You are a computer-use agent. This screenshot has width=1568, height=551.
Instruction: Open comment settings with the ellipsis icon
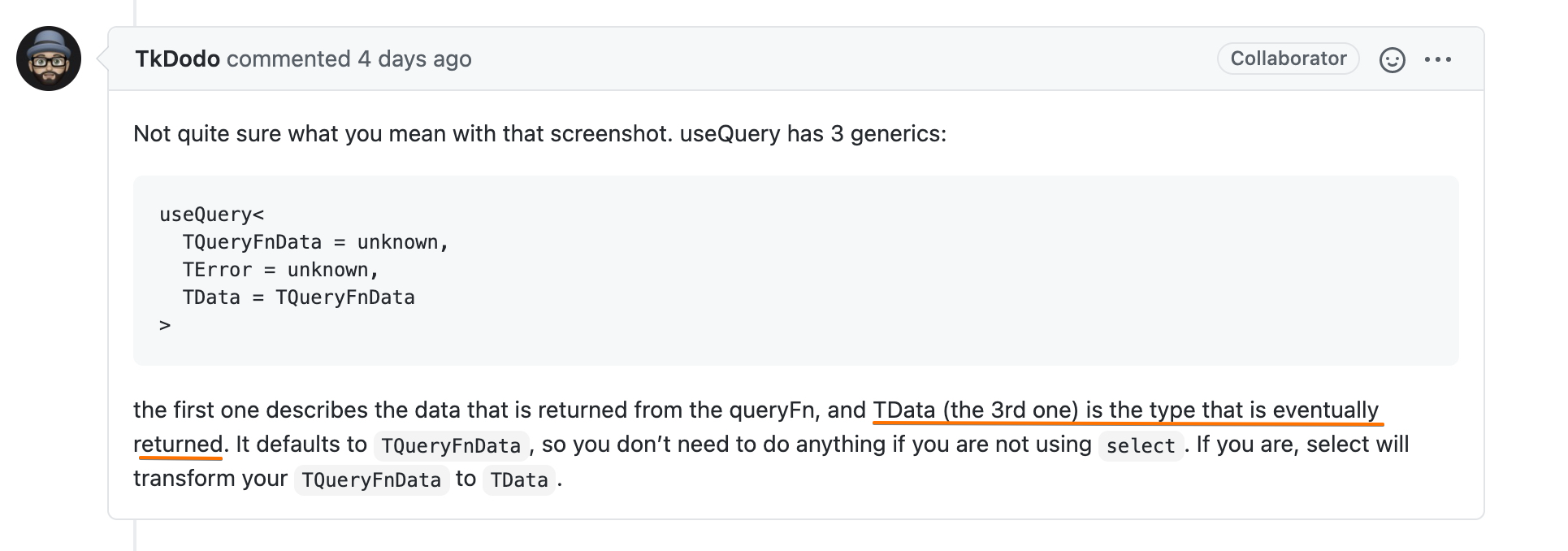click(x=1440, y=59)
